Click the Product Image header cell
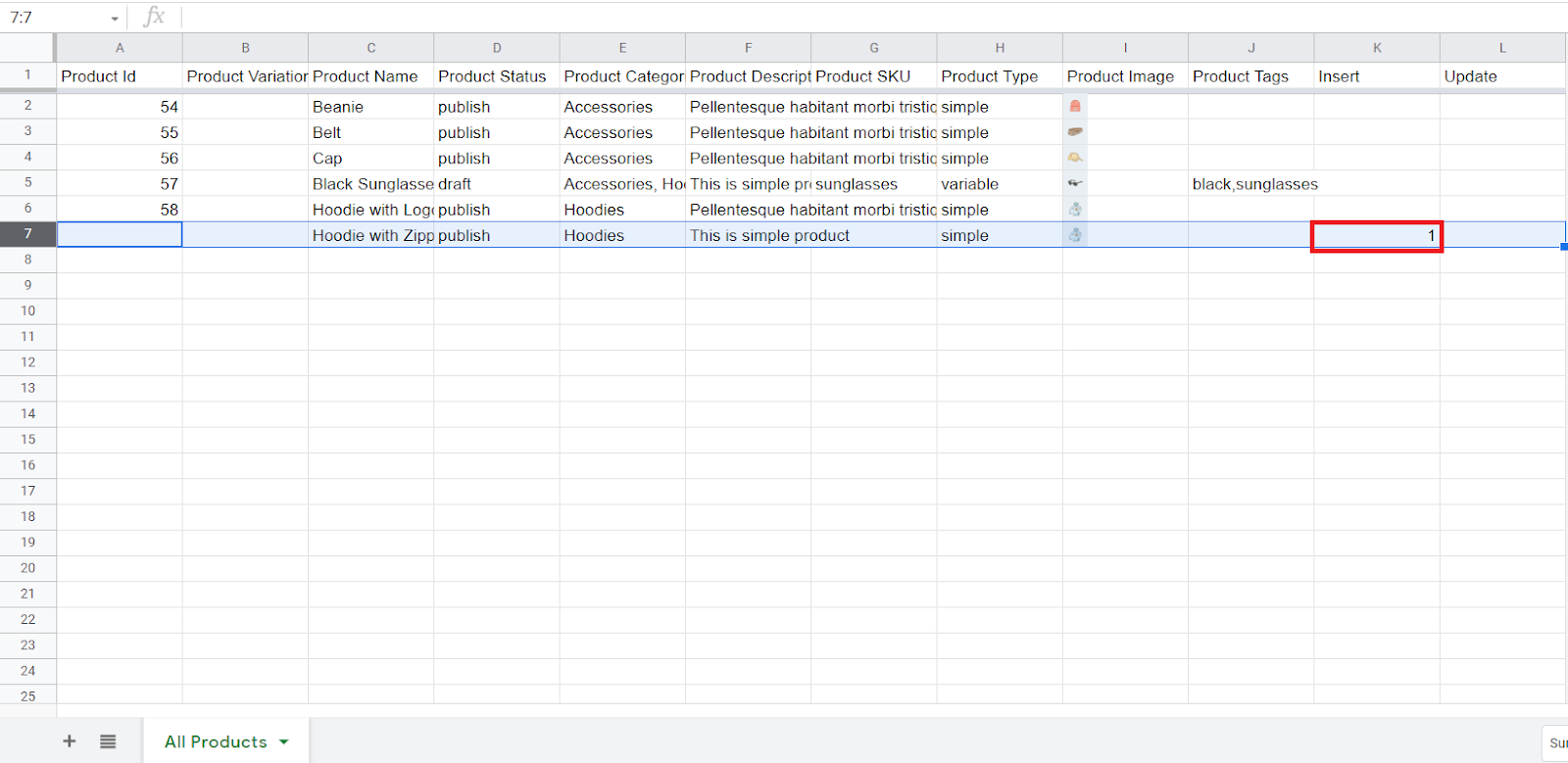 1125,76
